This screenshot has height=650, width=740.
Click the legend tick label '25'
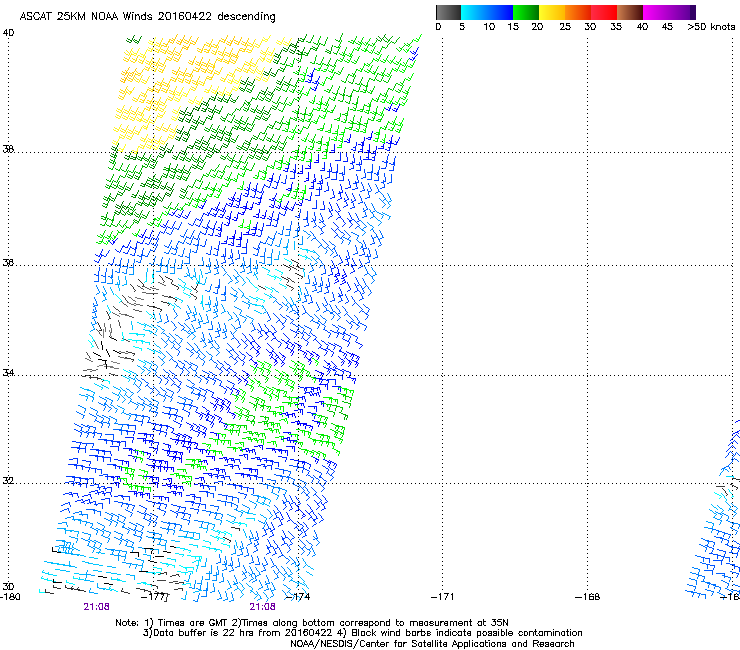[x=565, y=27]
